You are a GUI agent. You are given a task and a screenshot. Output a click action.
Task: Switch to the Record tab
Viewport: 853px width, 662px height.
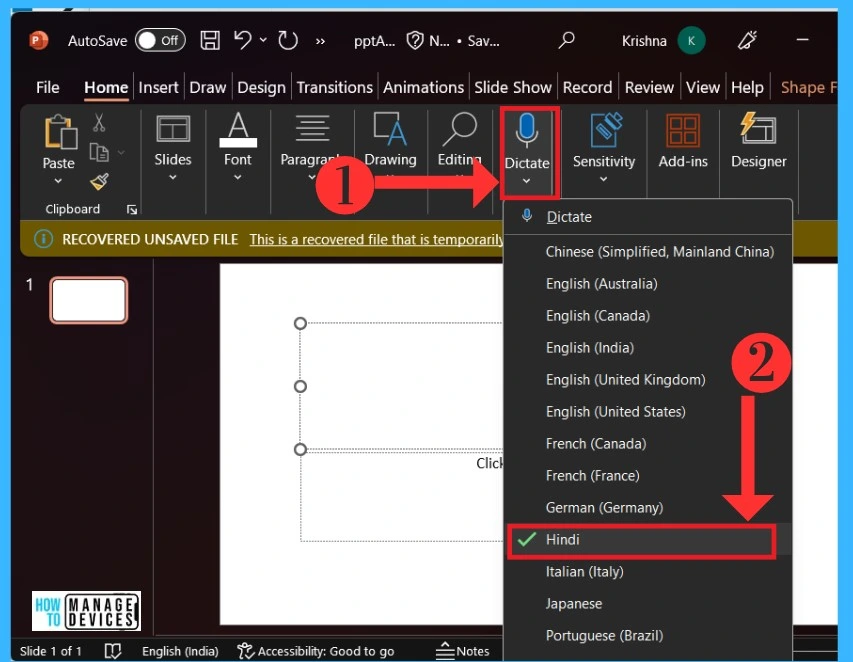click(587, 88)
